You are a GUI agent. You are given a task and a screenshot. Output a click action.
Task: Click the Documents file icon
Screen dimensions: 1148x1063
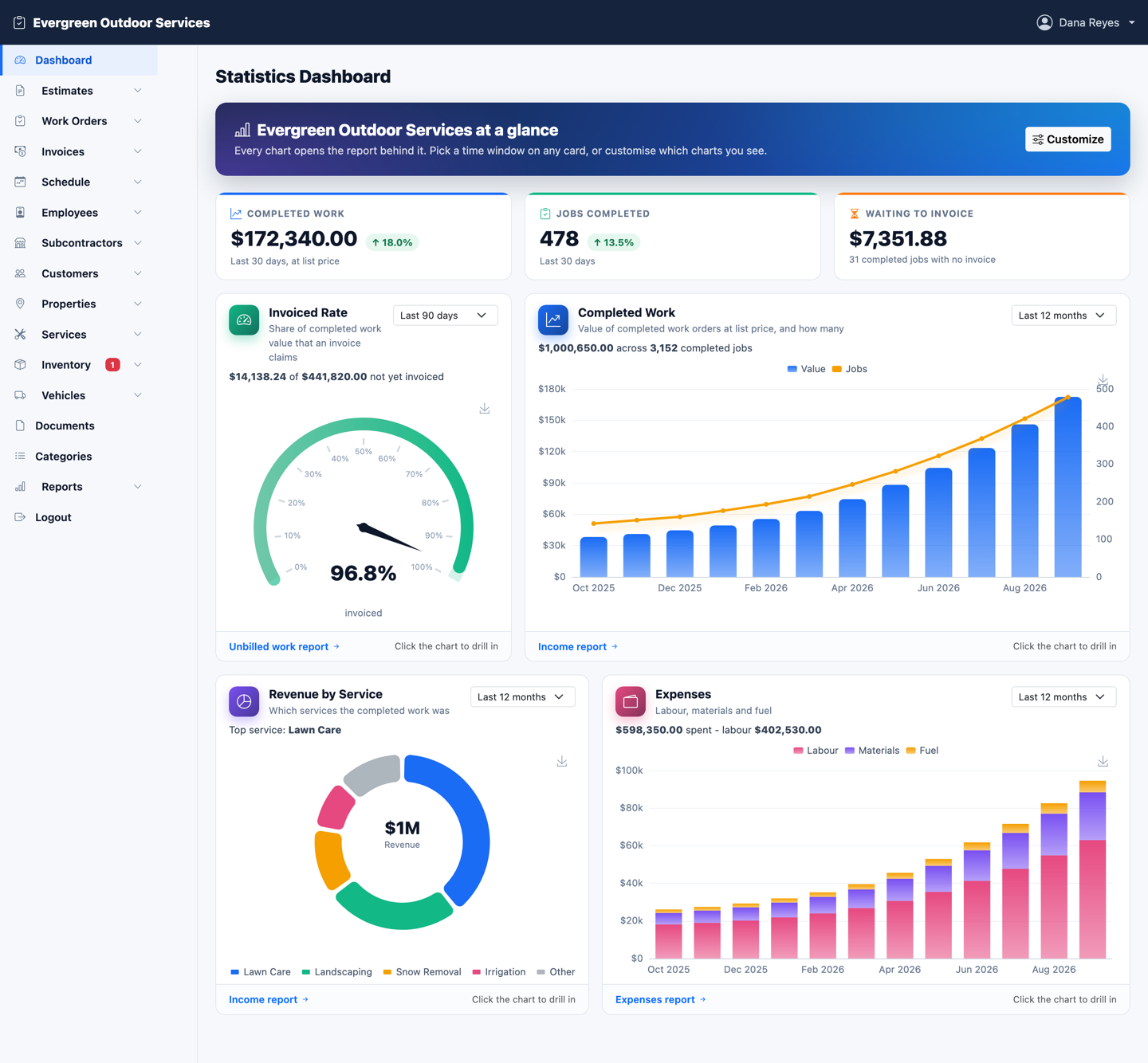pos(20,426)
